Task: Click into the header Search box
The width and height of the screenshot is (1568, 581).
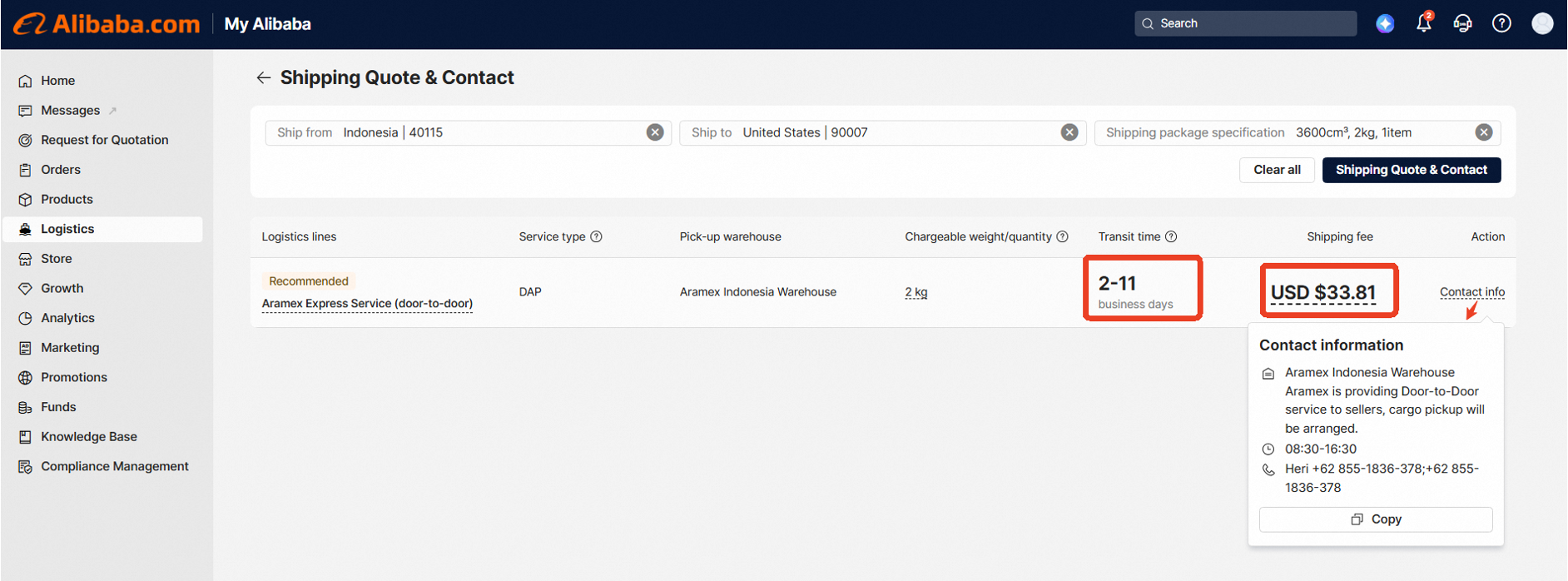Action: click(x=1245, y=23)
